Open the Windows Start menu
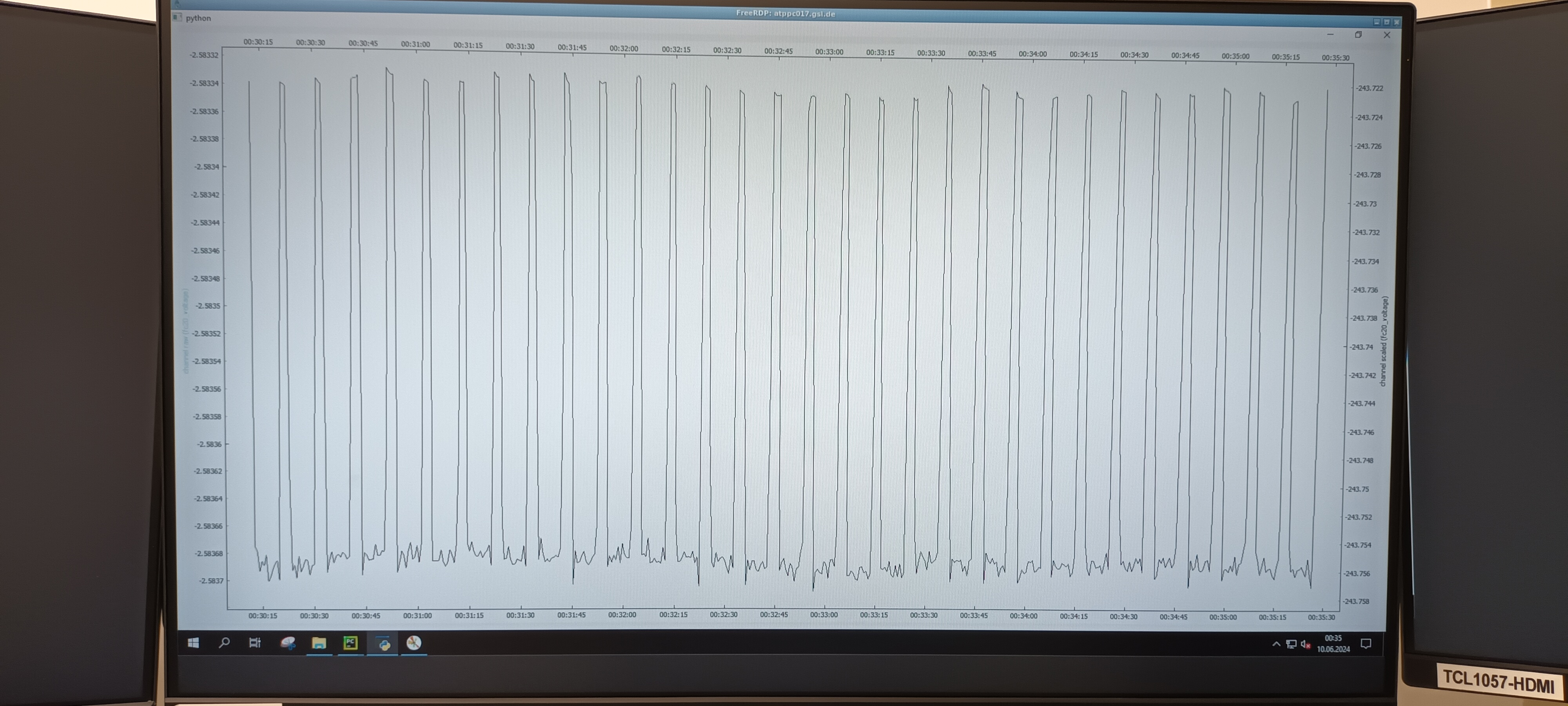 click(x=194, y=642)
